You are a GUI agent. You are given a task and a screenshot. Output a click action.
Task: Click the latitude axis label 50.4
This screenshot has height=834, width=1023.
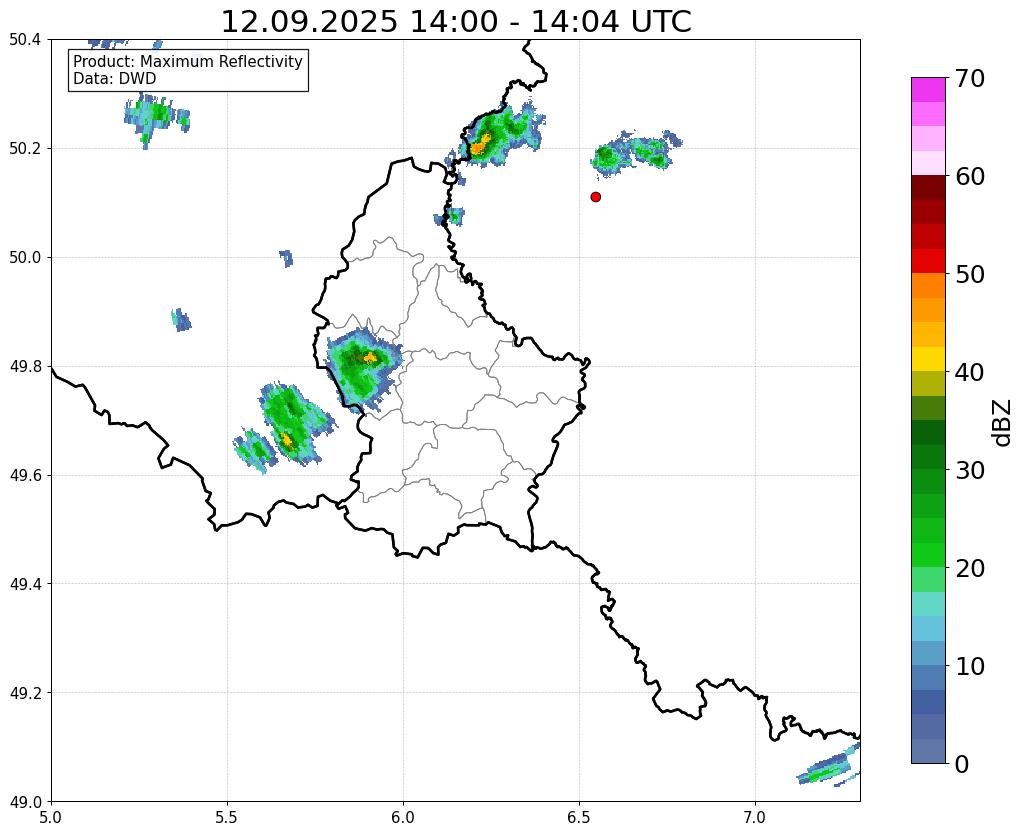25,40
